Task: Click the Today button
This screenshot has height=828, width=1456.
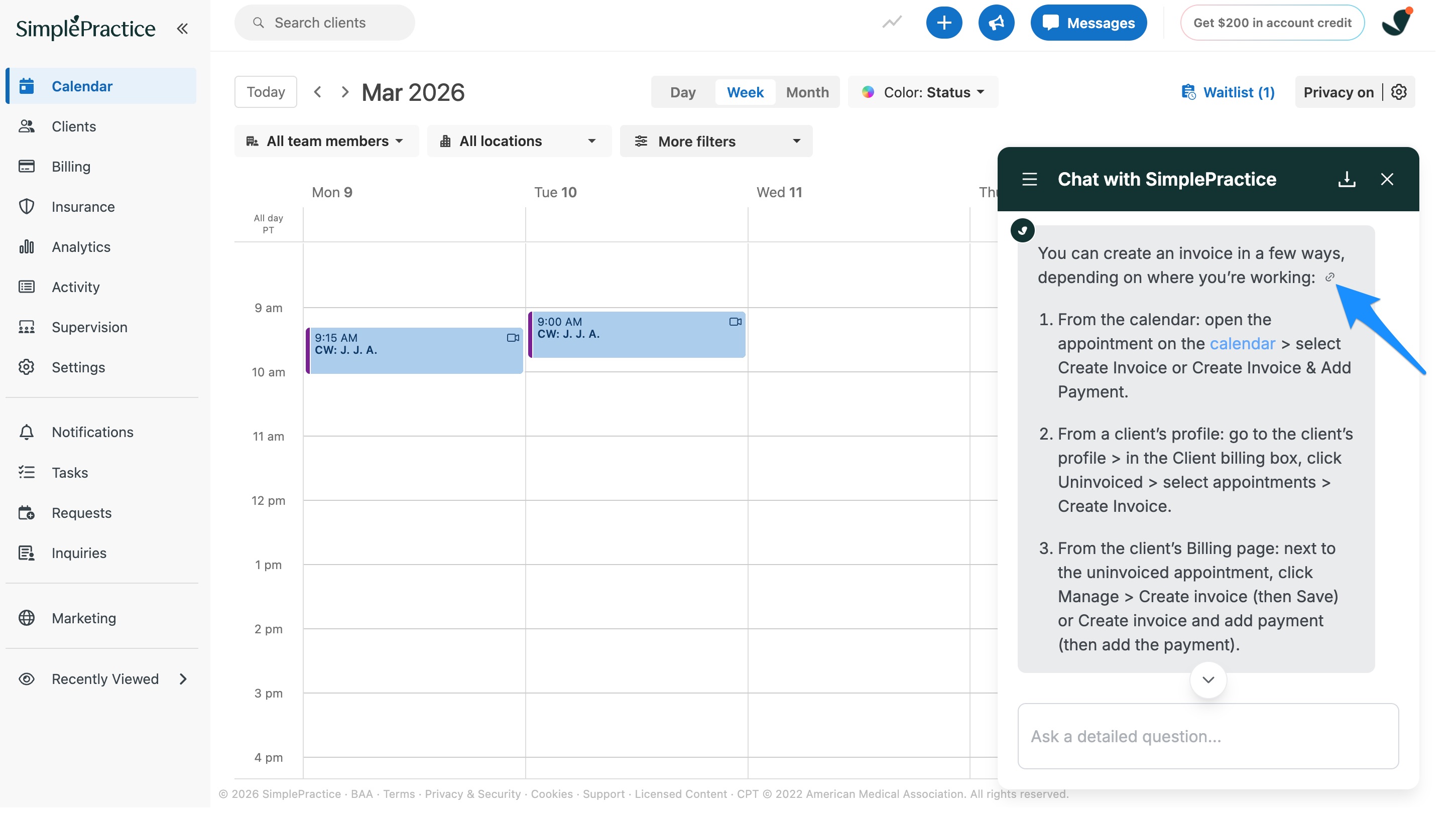Action: pyautogui.click(x=266, y=91)
